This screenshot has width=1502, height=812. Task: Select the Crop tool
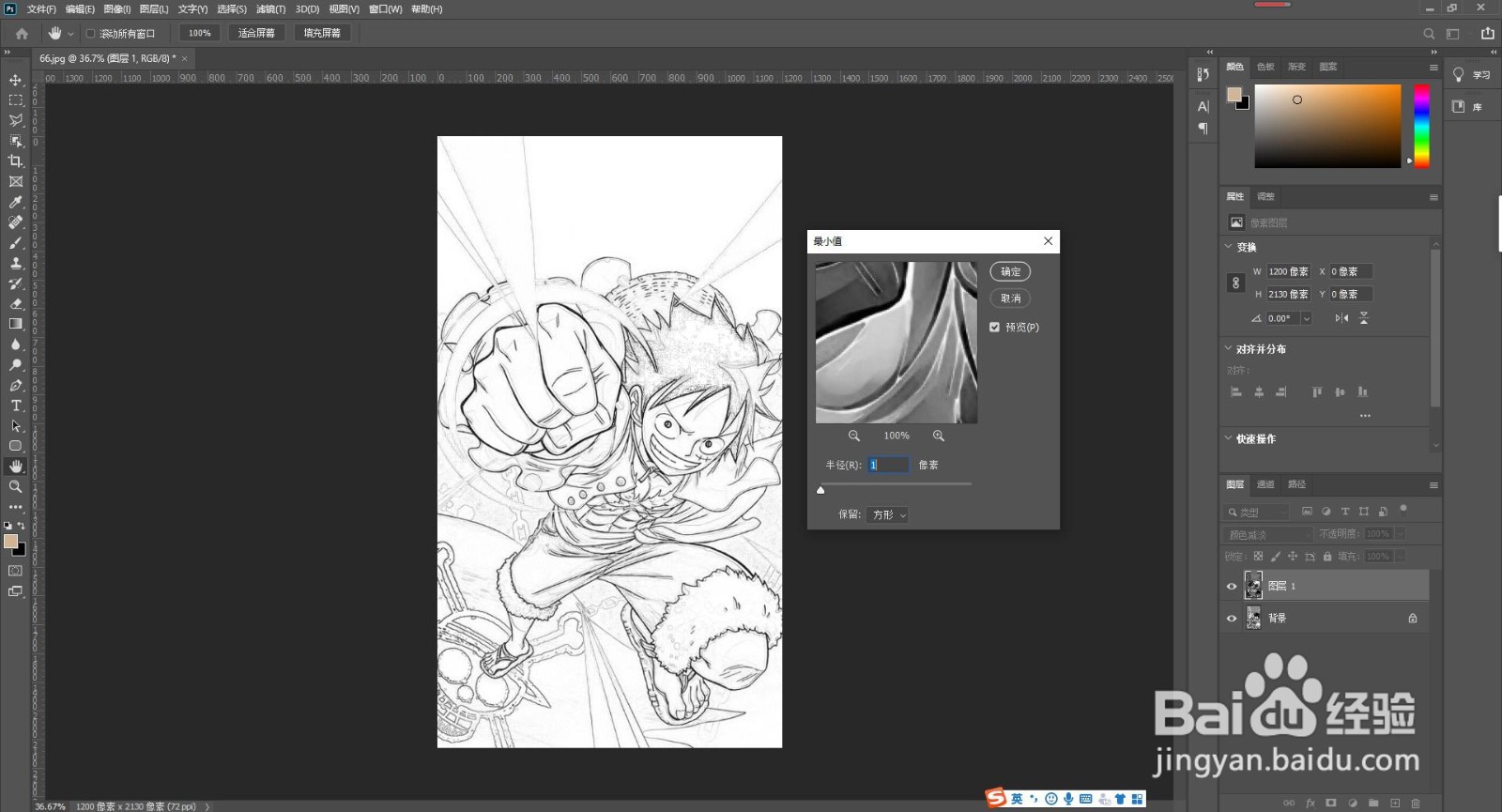point(16,161)
